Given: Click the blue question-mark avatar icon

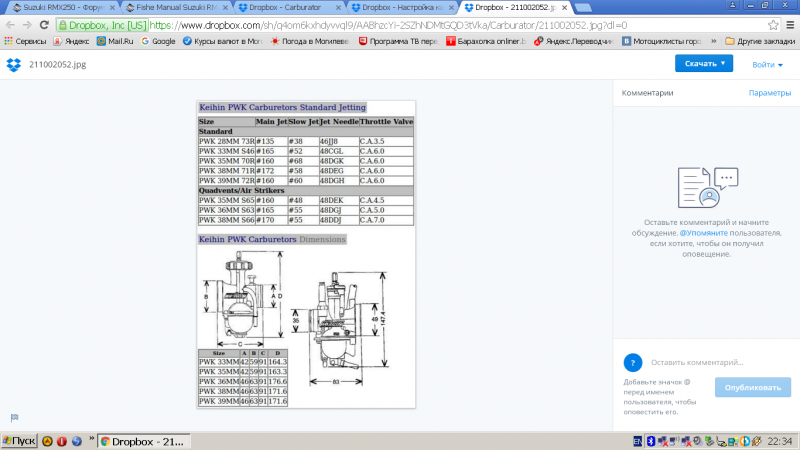Looking at the screenshot, I should click(633, 363).
